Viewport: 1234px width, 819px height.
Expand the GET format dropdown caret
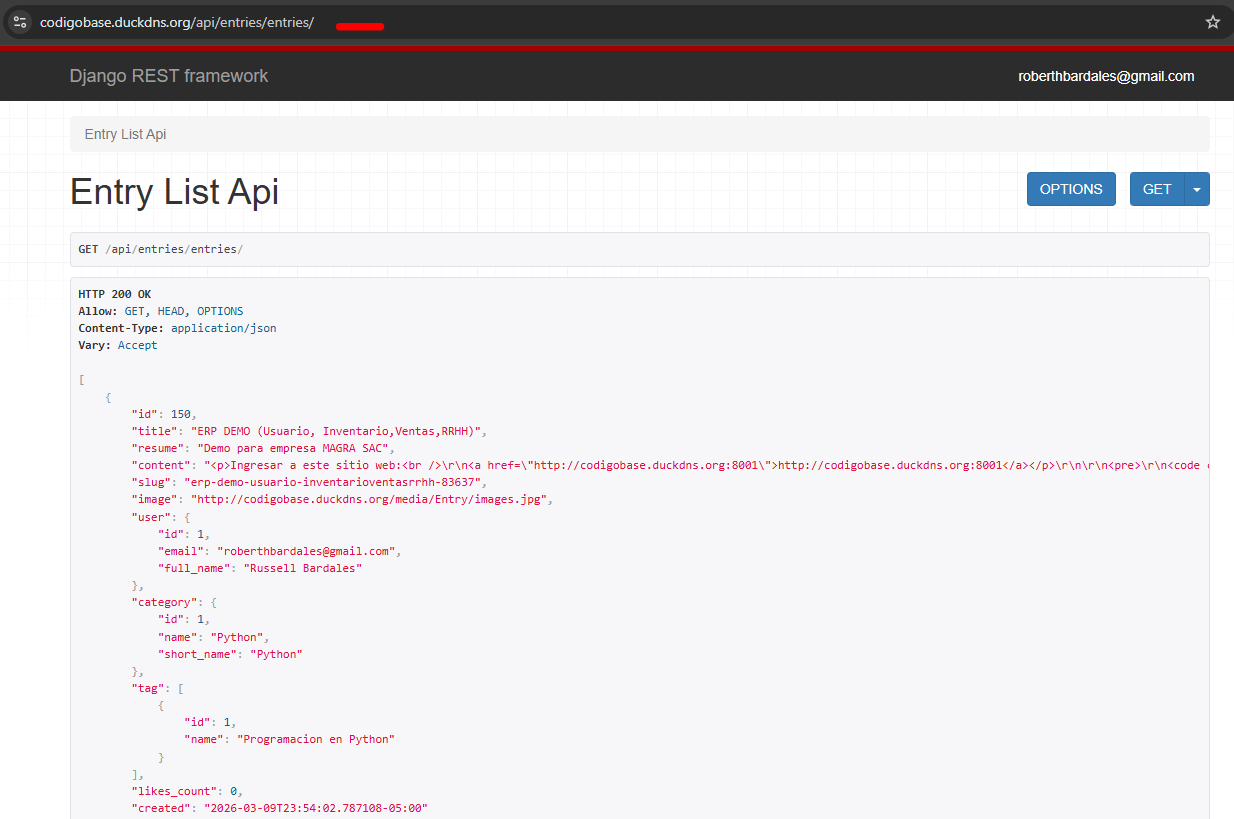point(1197,189)
